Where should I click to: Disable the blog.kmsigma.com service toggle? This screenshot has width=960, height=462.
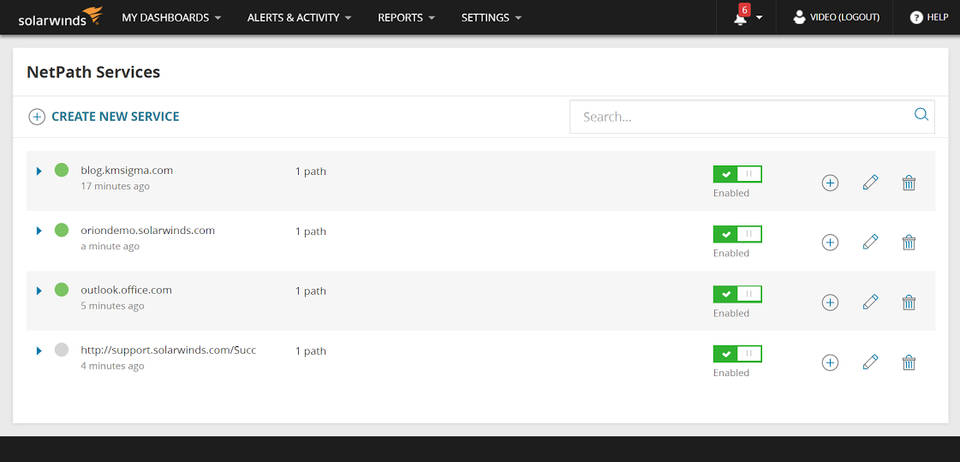(737, 174)
